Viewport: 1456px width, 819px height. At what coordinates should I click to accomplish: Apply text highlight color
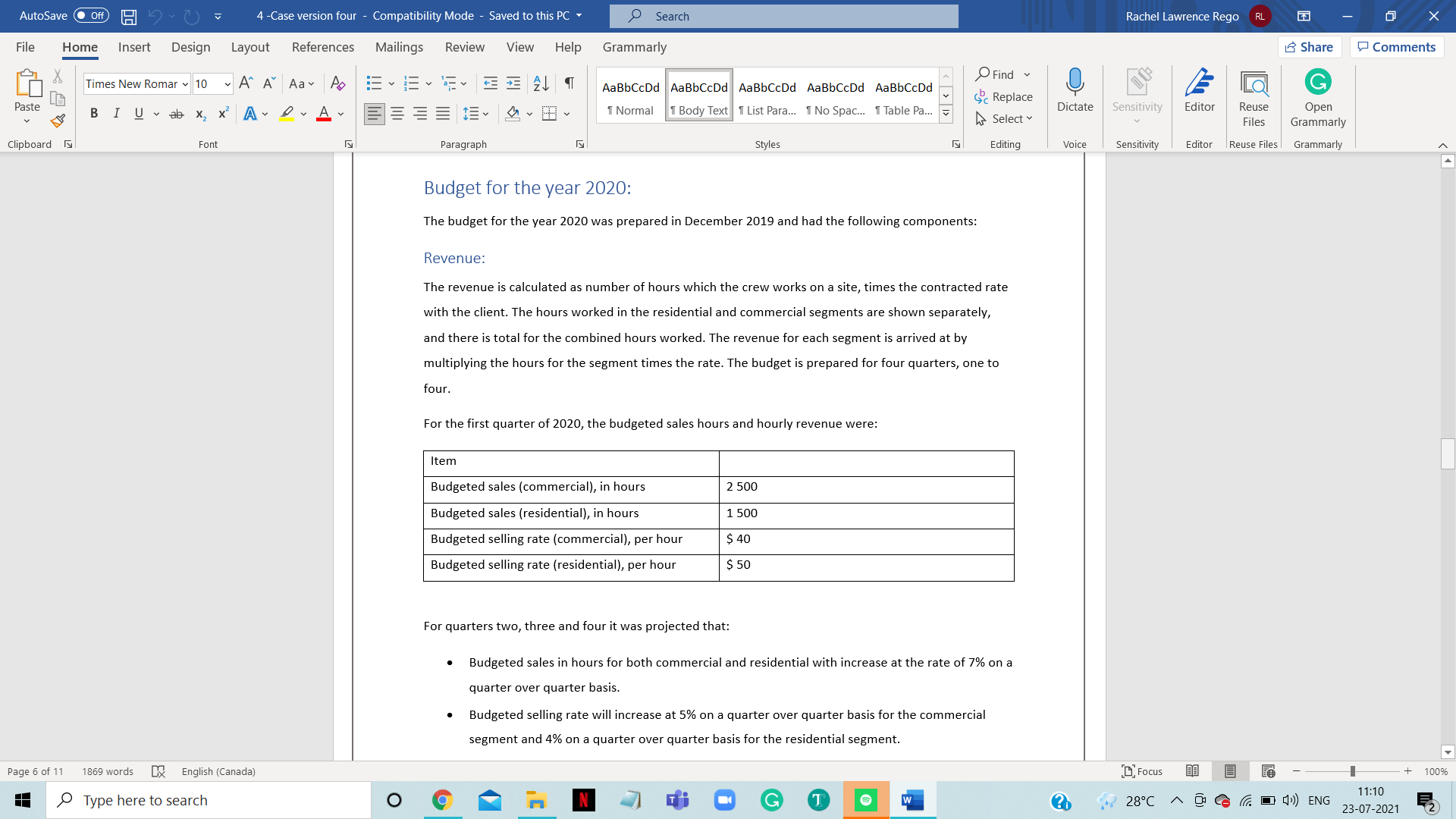tap(286, 113)
